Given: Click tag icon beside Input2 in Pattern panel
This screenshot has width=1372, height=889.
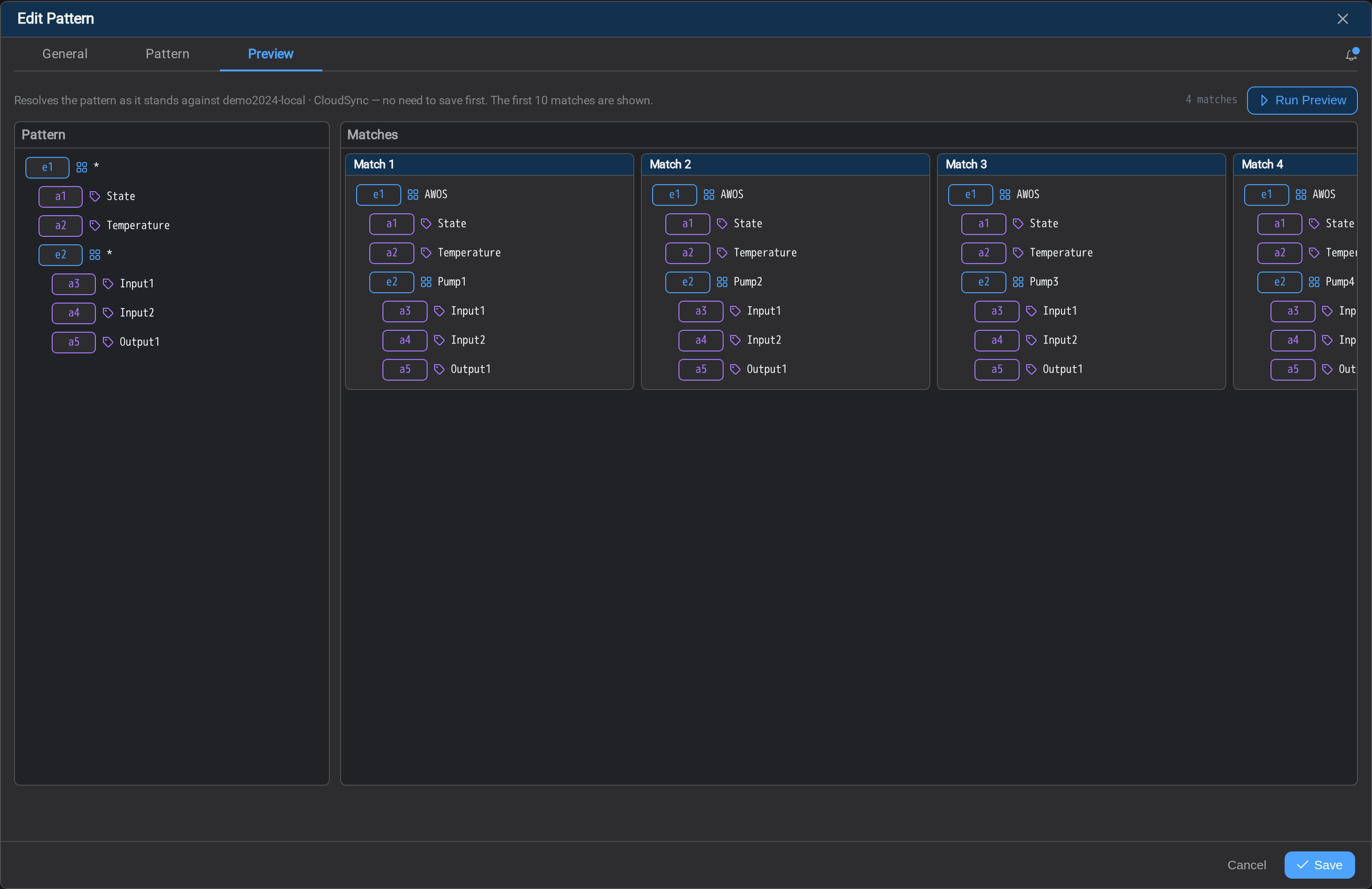Looking at the screenshot, I should click(x=108, y=313).
